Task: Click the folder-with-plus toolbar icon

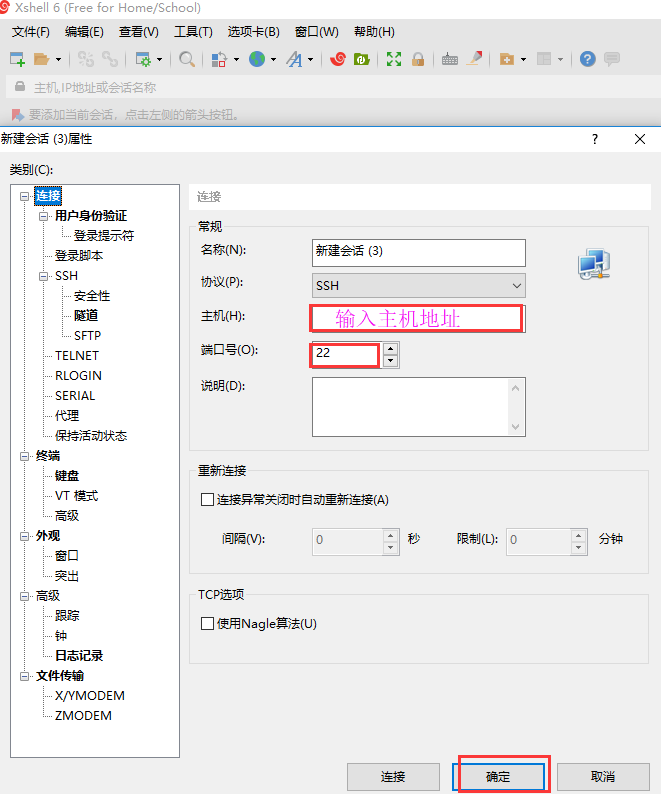Action: click(x=507, y=59)
